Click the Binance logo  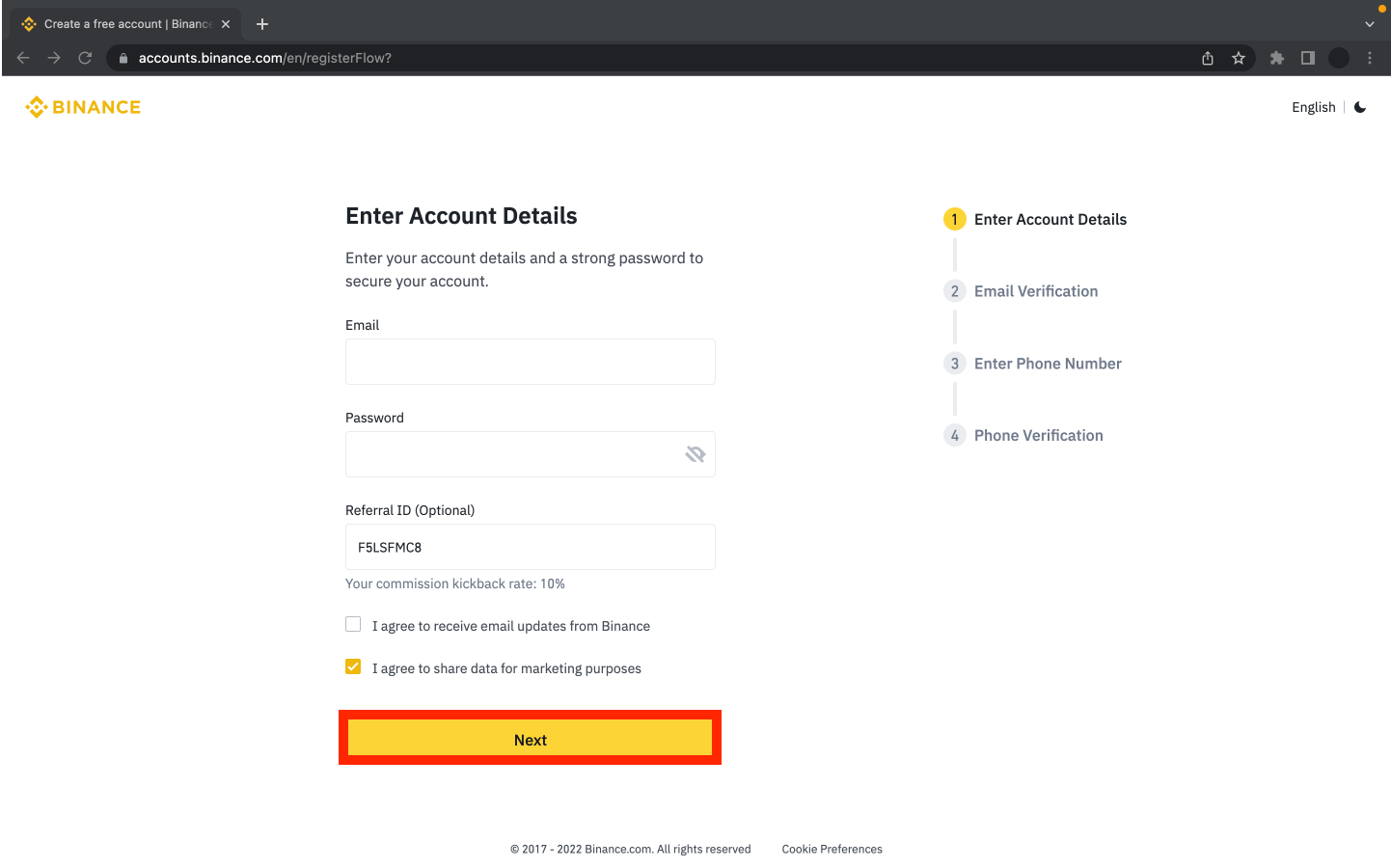pos(83,107)
